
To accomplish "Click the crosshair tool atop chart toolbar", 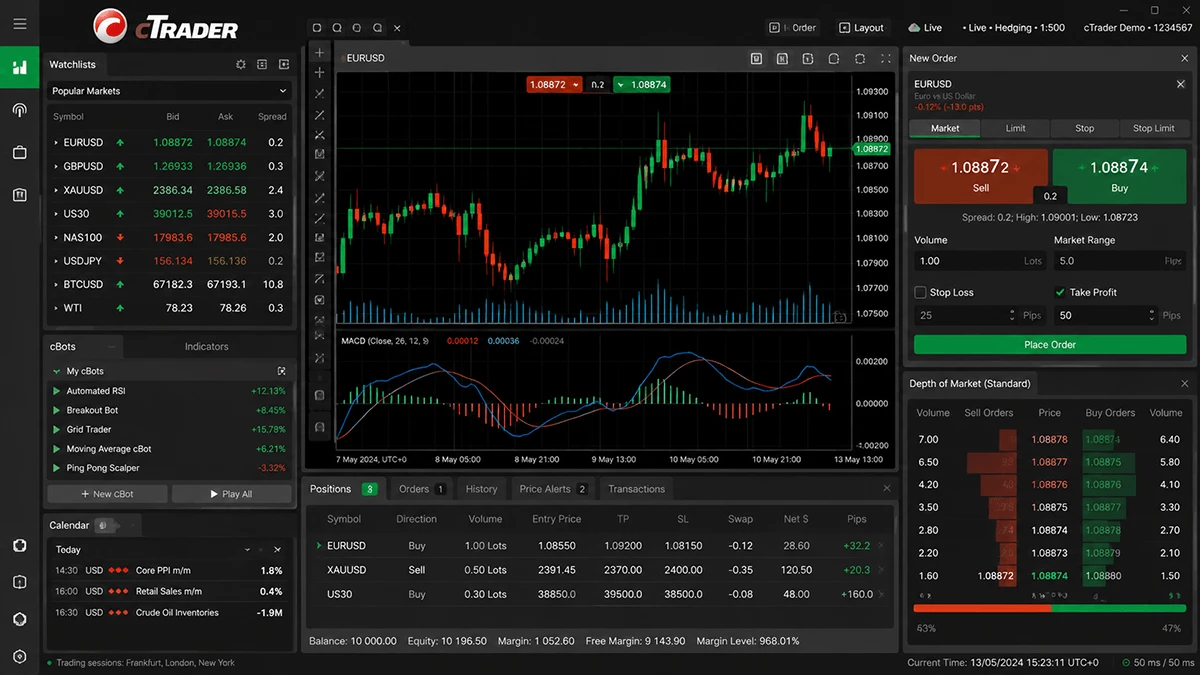I will pyautogui.click(x=320, y=53).
